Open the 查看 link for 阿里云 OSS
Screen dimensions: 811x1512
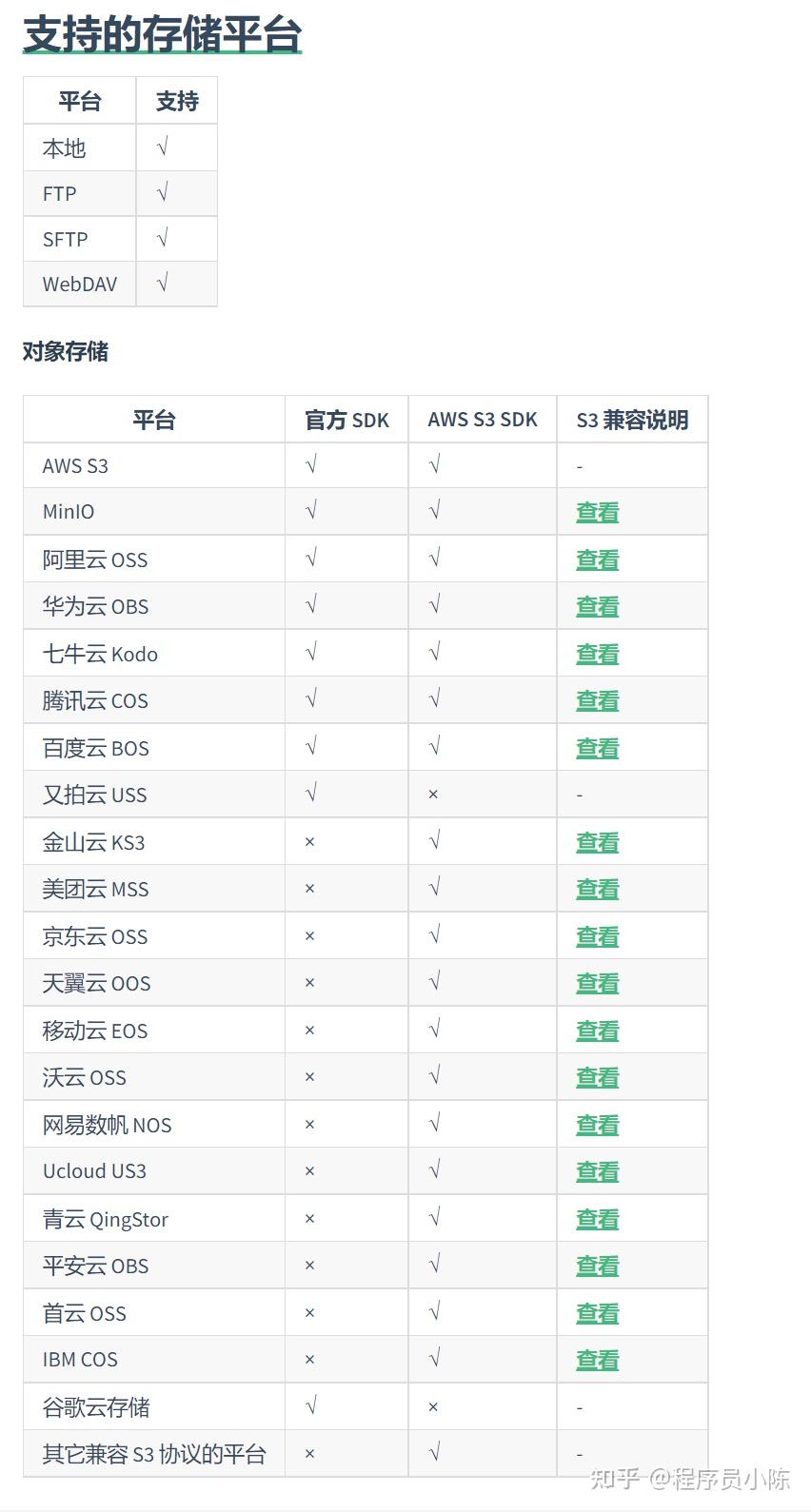[598, 560]
